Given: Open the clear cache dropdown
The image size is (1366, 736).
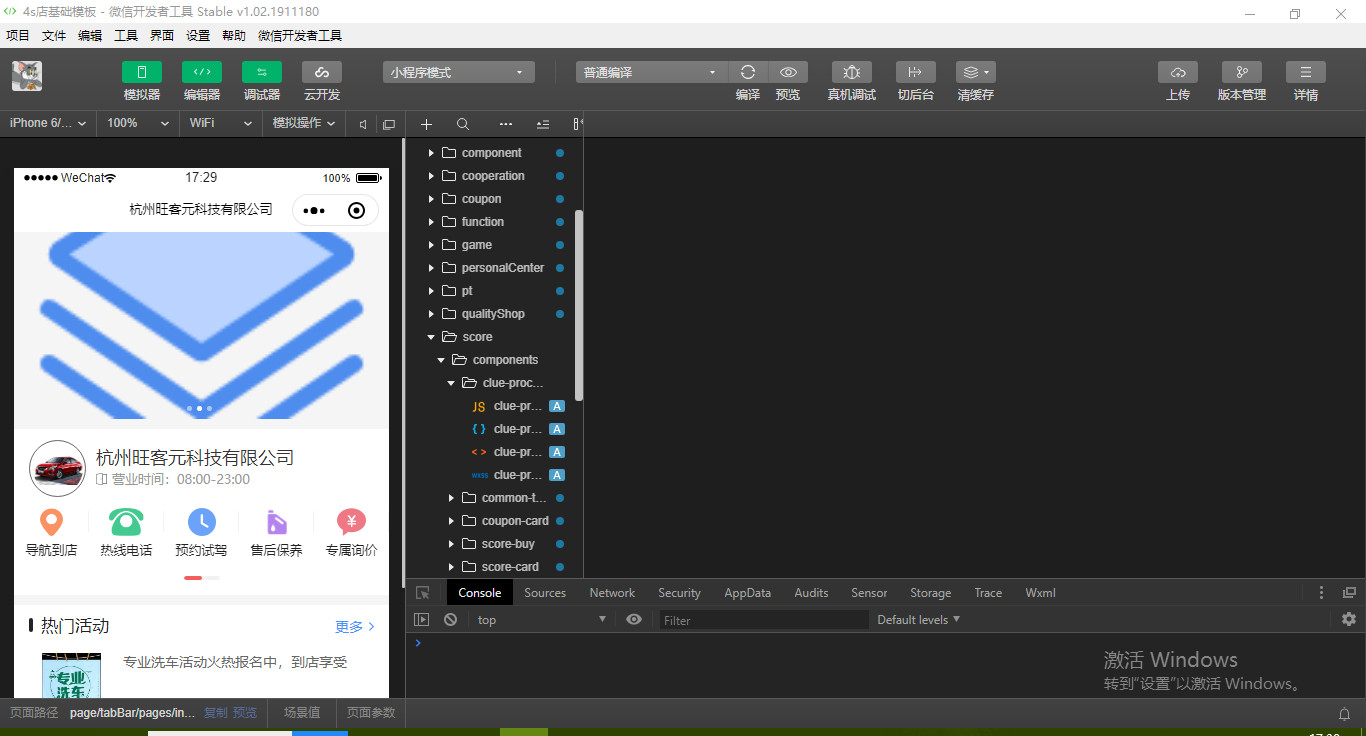Looking at the screenshot, I should click(976, 72).
